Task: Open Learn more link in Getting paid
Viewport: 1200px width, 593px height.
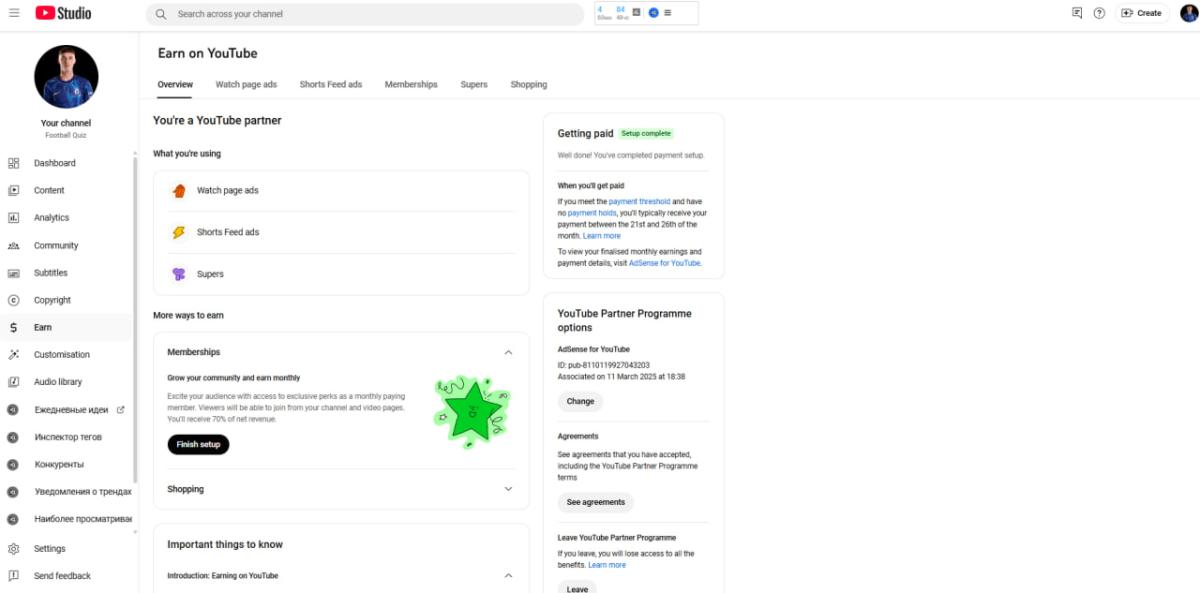Action: (x=602, y=236)
